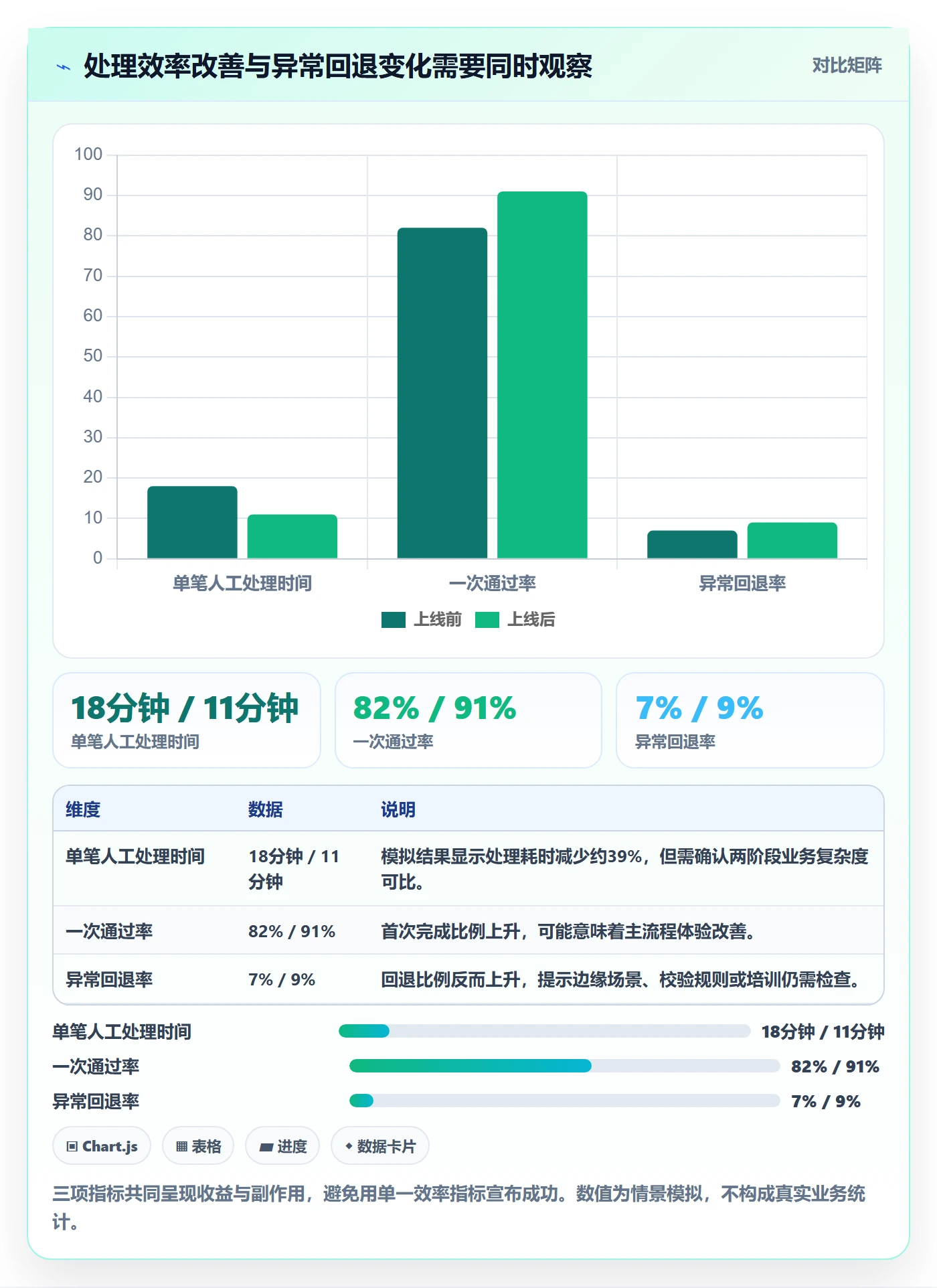937x1288 pixels.
Task: Click the 上线前 legend text
Action: [438, 620]
